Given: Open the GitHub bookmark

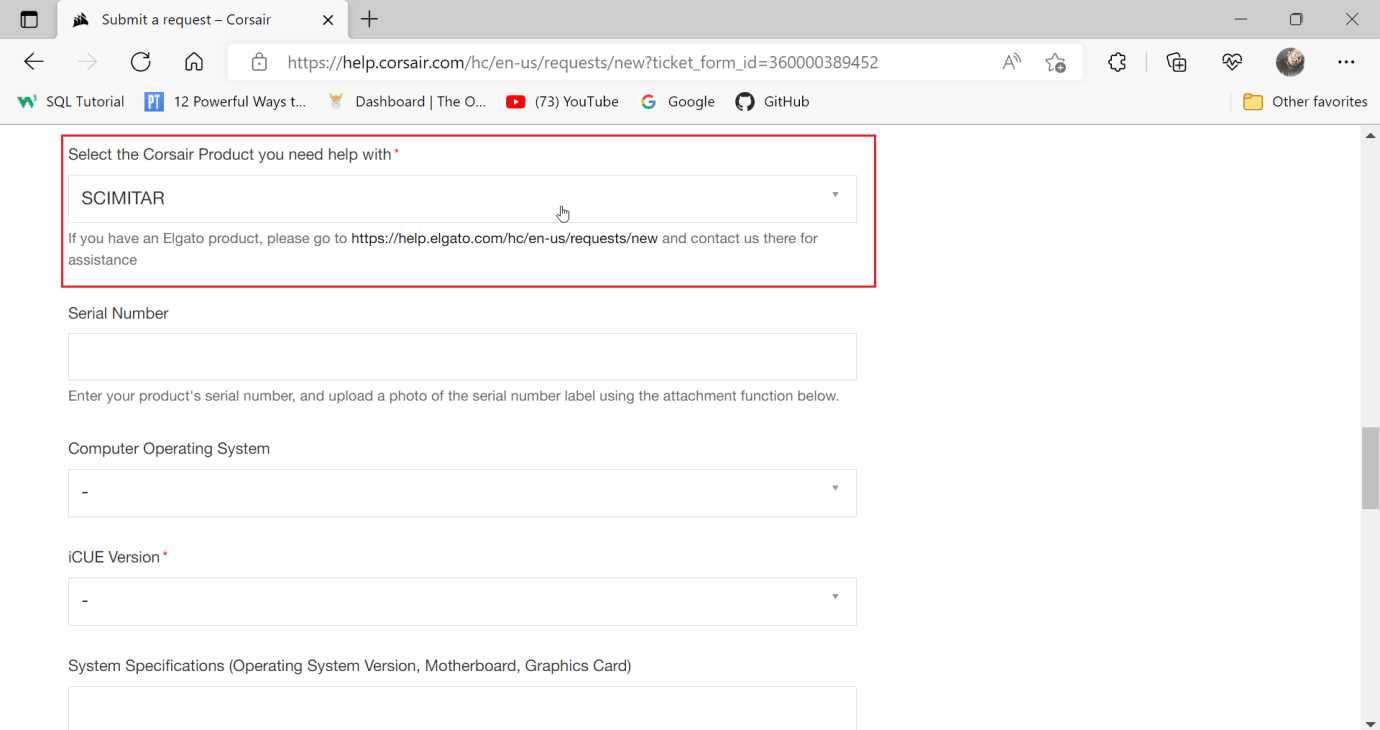Looking at the screenshot, I should (772, 101).
